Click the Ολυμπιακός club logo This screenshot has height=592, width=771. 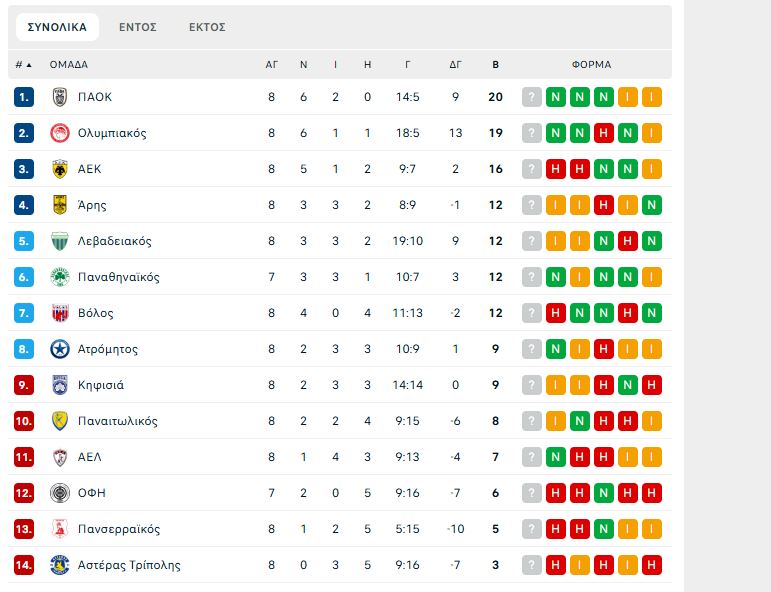(x=59, y=133)
